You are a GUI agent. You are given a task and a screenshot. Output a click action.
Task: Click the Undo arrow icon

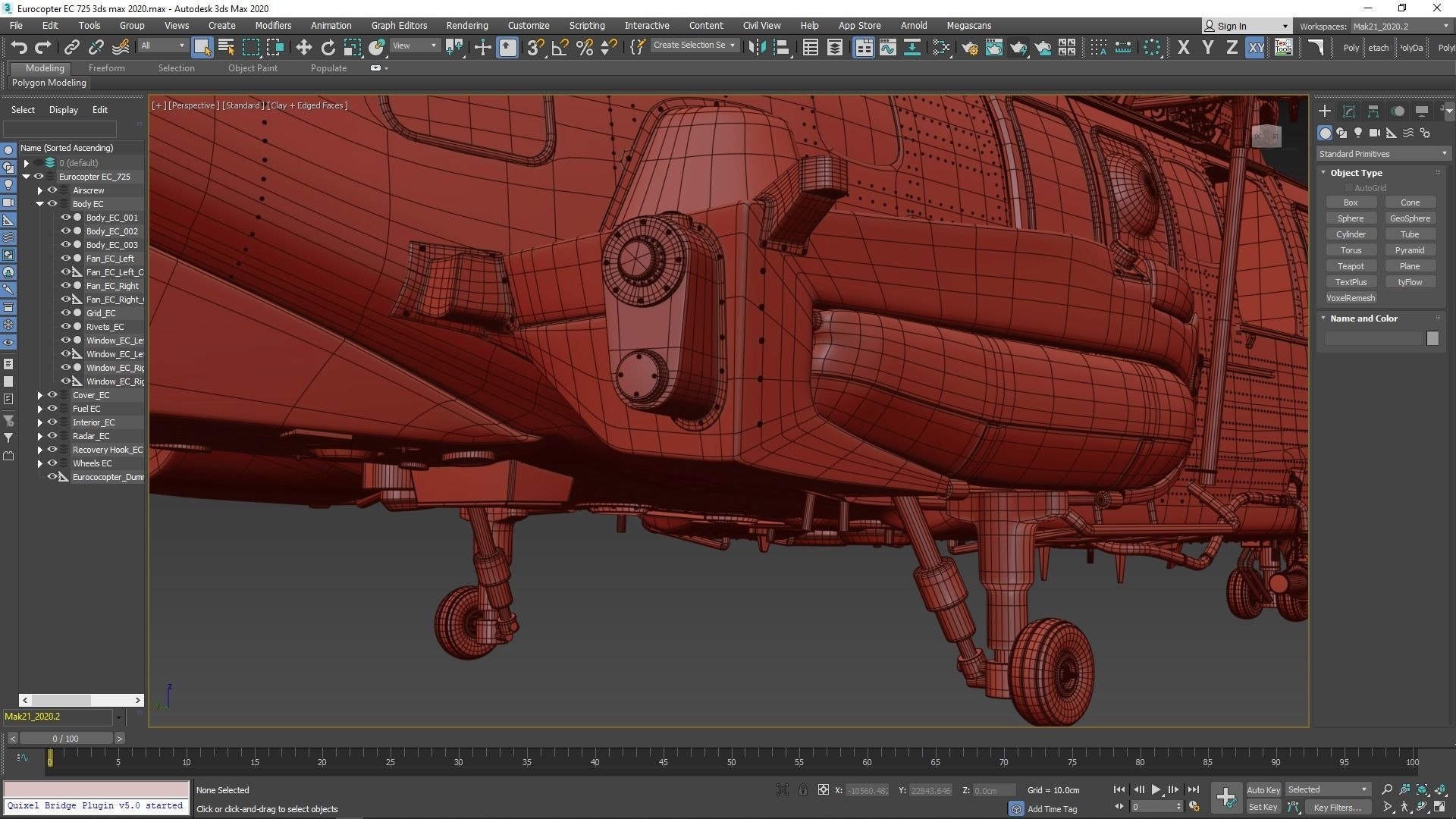point(18,48)
